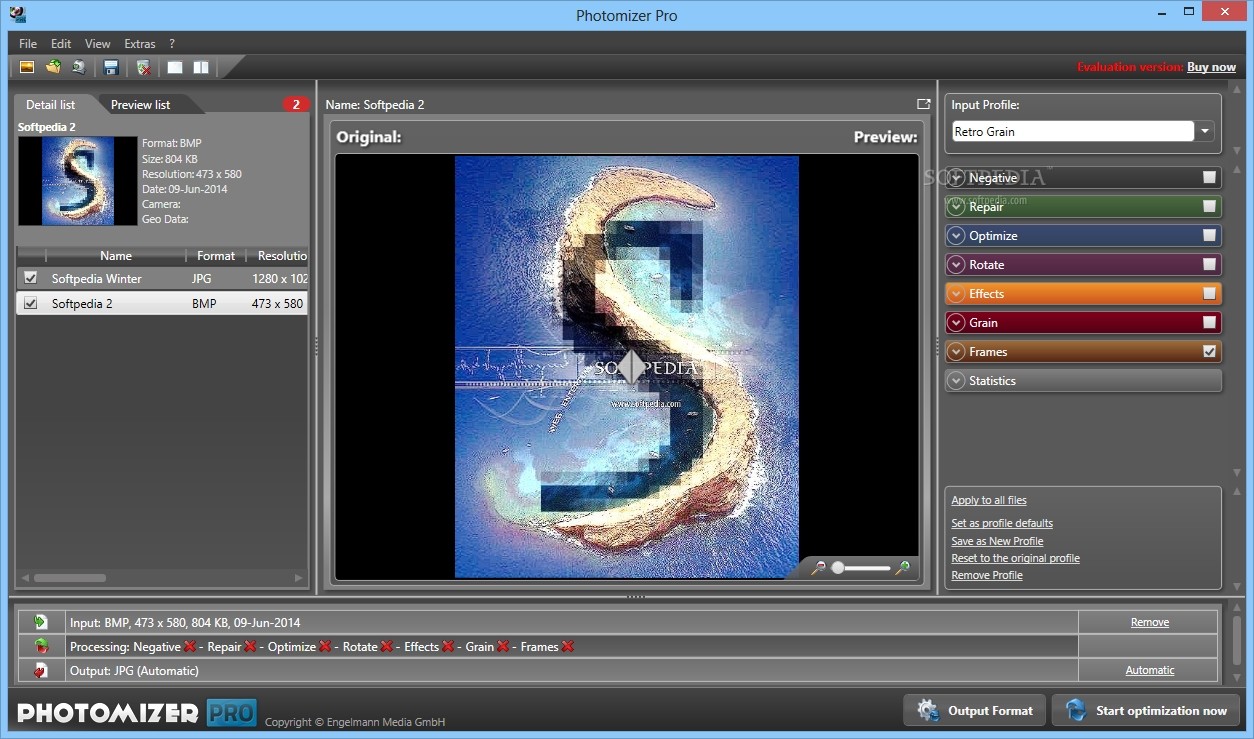Expand the Effects section chevron
The width and height of the screenshot is (1254, 739).
point(956,294)
